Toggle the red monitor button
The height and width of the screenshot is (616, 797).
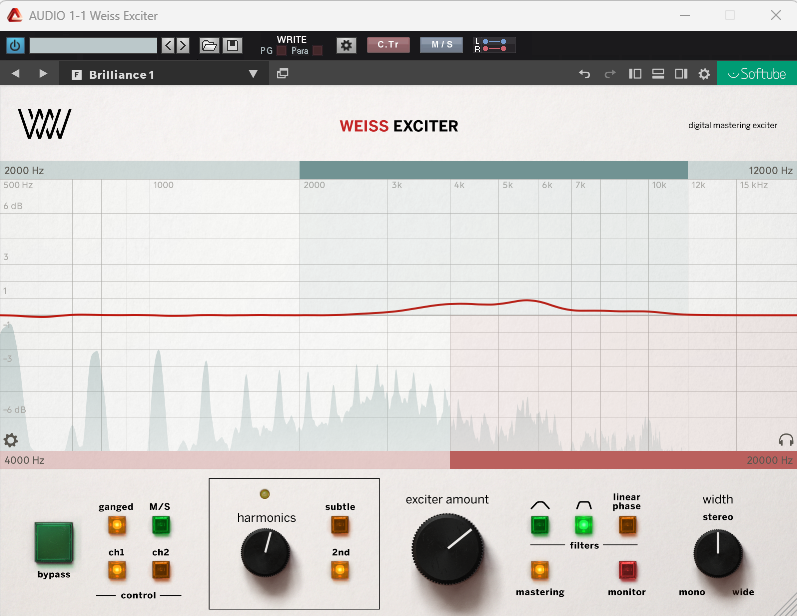(627, 570)
